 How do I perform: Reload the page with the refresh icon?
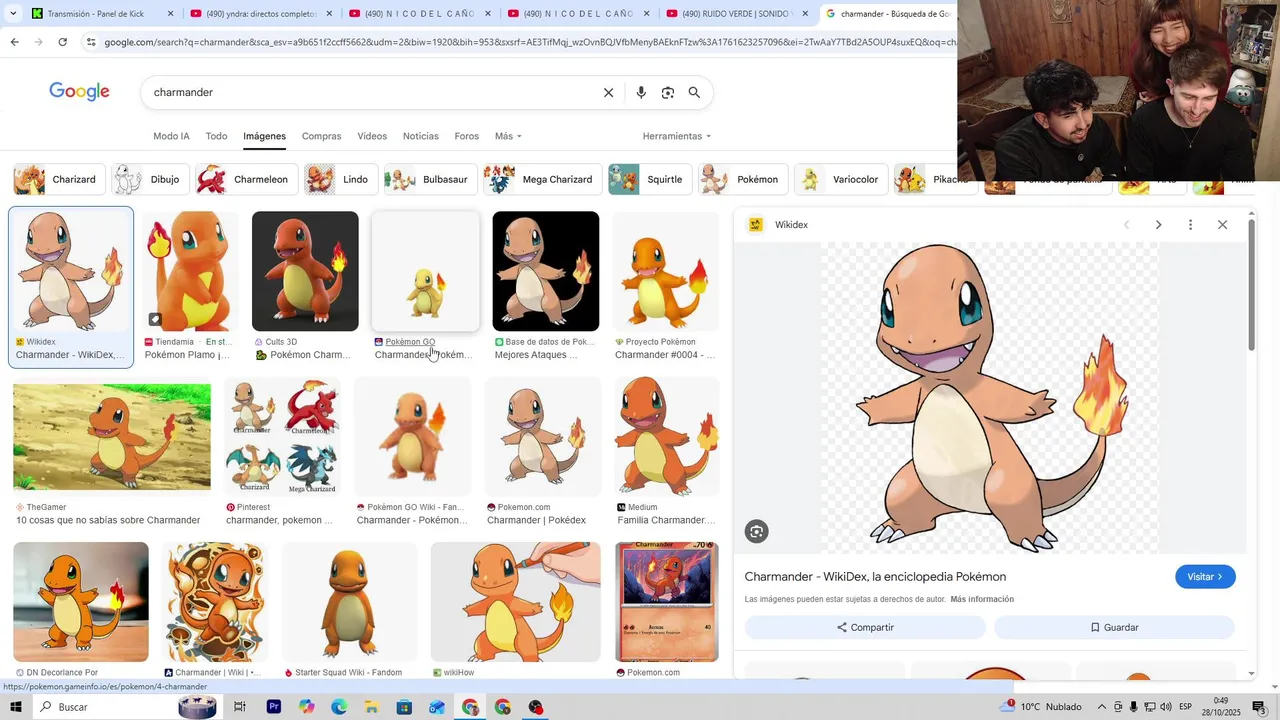(62, 42)
